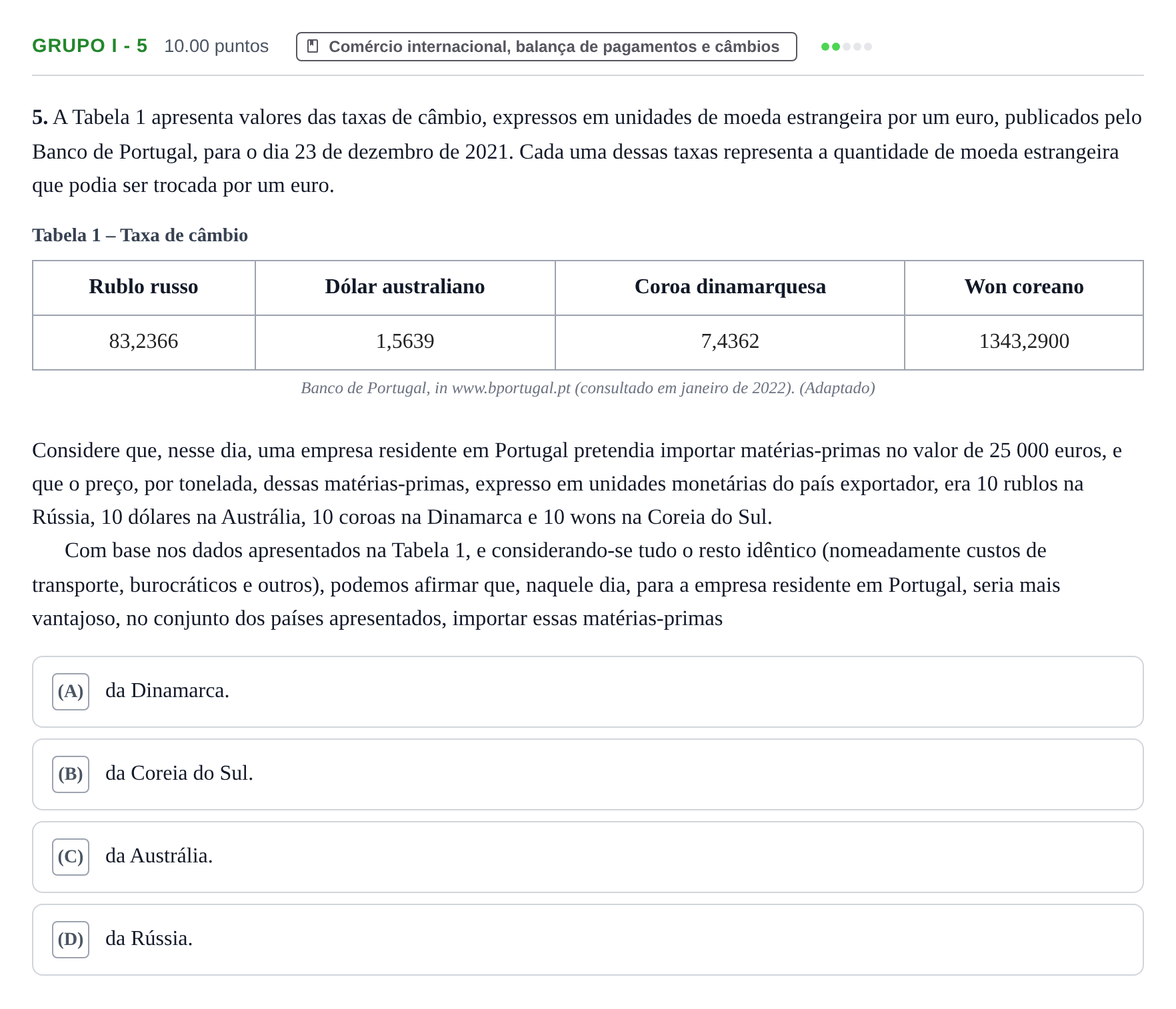Select answer option da Dinamarca
Screen dimensions: 1176x1009
587,692
